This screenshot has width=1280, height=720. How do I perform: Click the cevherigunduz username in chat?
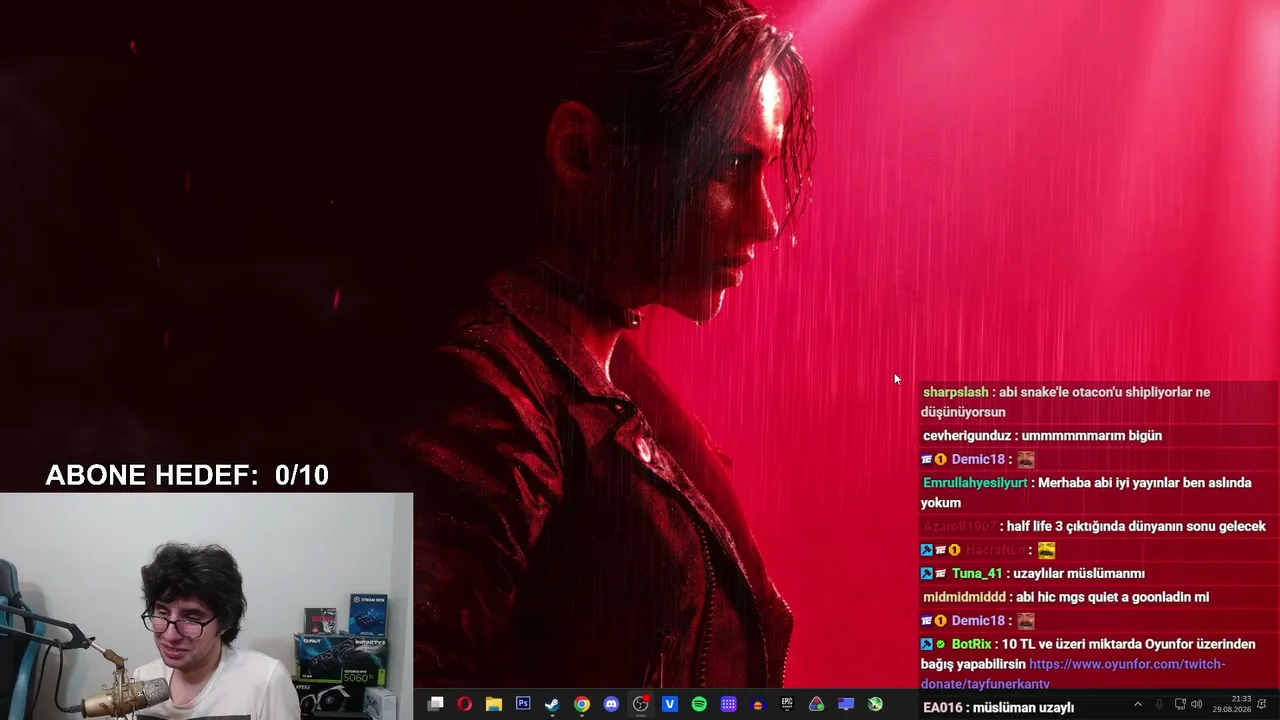[x=968, y=435]
